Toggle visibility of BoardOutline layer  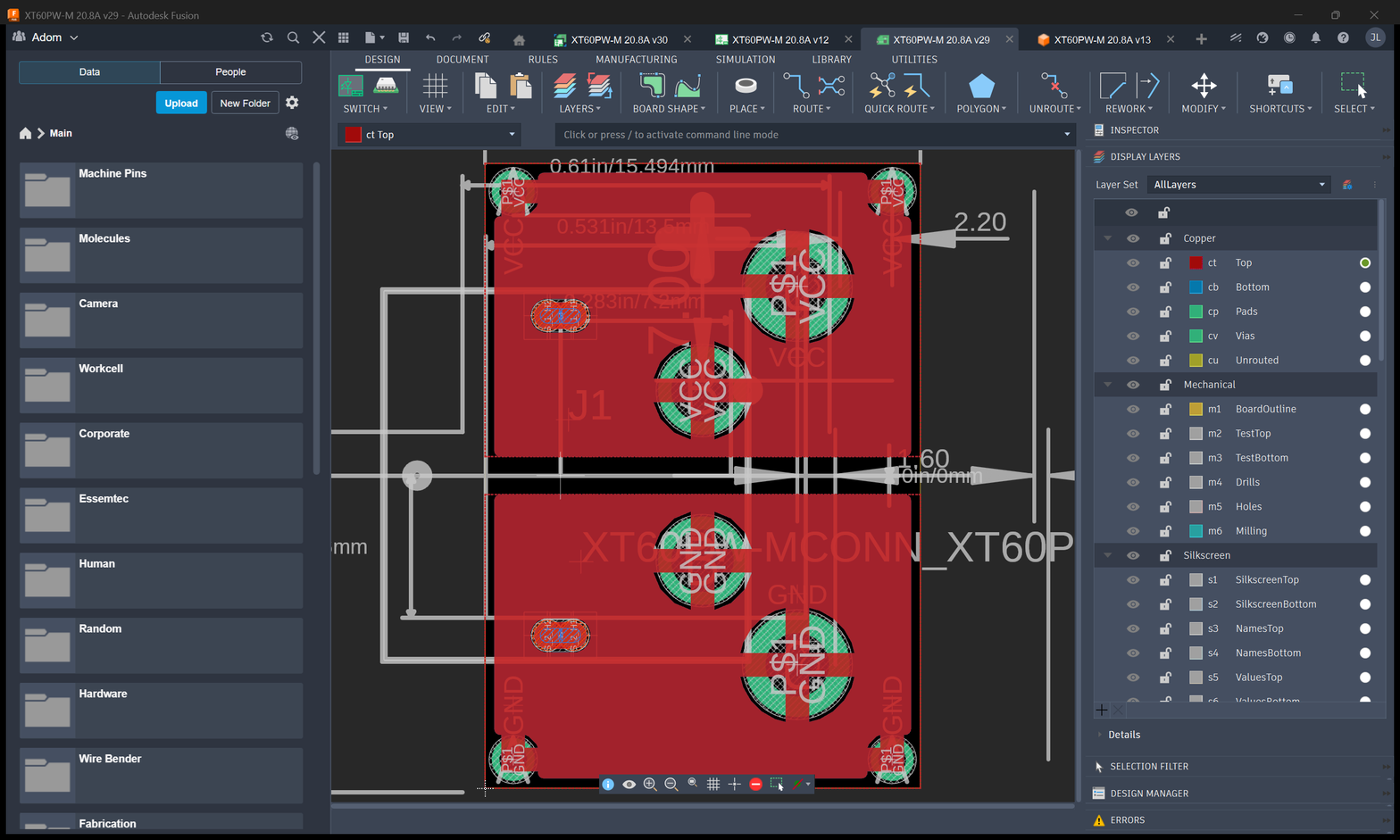(x=1132, y=409)
